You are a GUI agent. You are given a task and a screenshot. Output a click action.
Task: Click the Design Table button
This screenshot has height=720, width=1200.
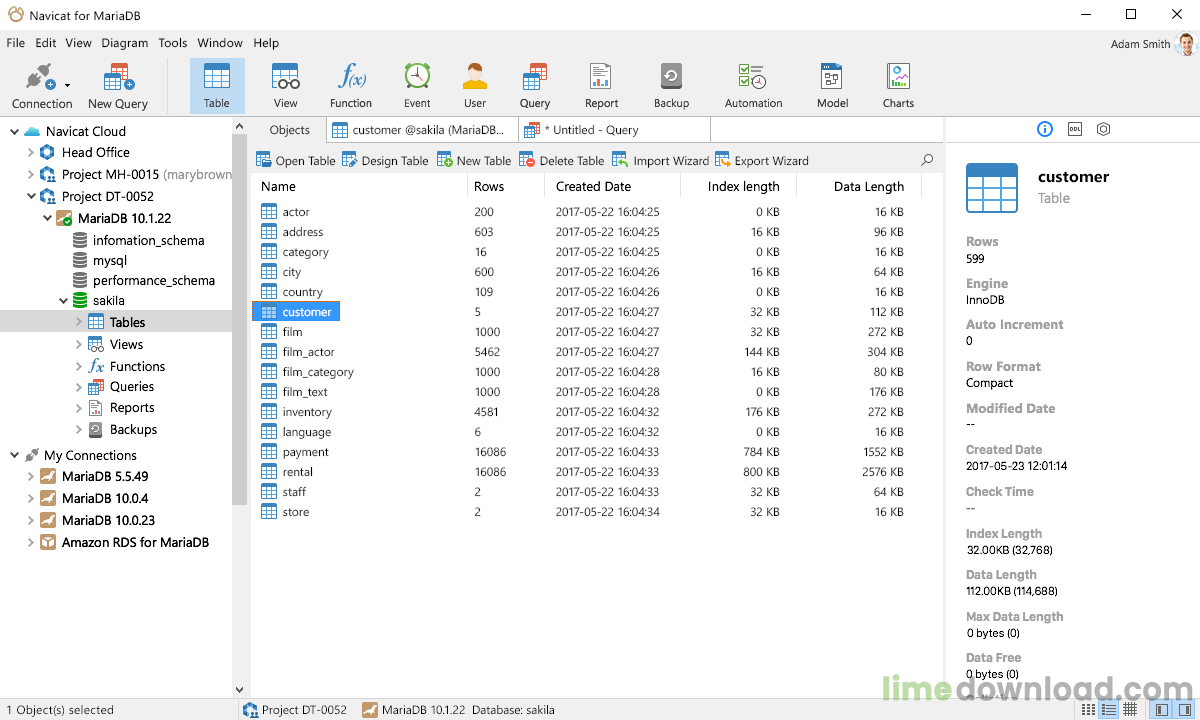pyautogui.click(x=385, y=160)
